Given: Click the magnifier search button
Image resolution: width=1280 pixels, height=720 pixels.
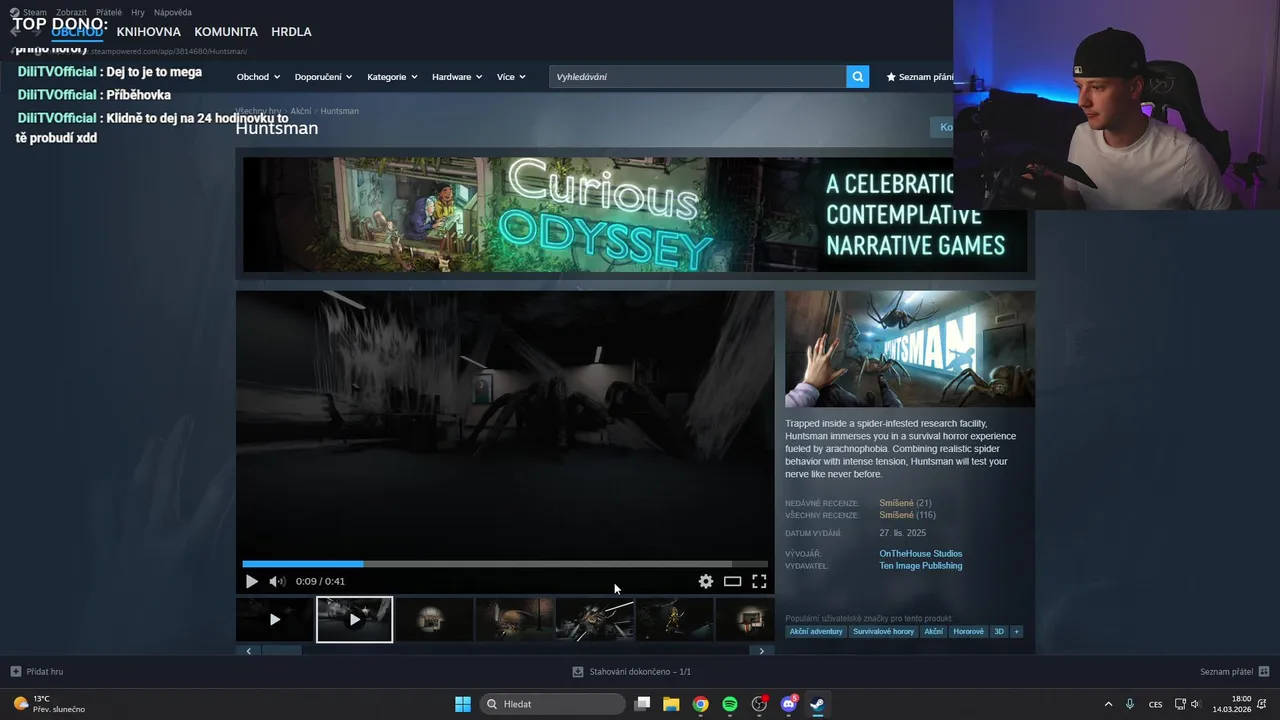Looking at the screenshot, I should point(857,77).
